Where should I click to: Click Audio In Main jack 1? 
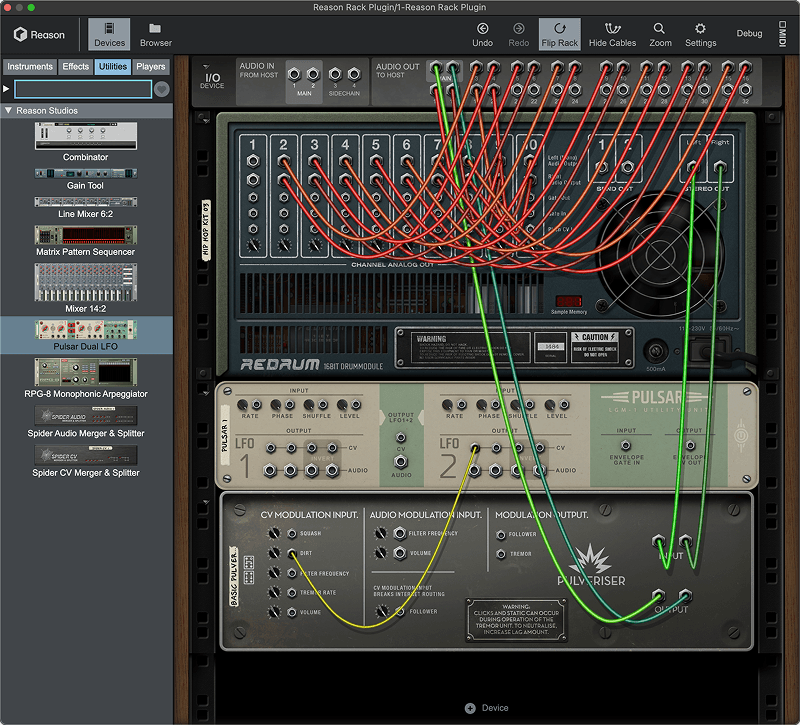click(x=294, y=74)
